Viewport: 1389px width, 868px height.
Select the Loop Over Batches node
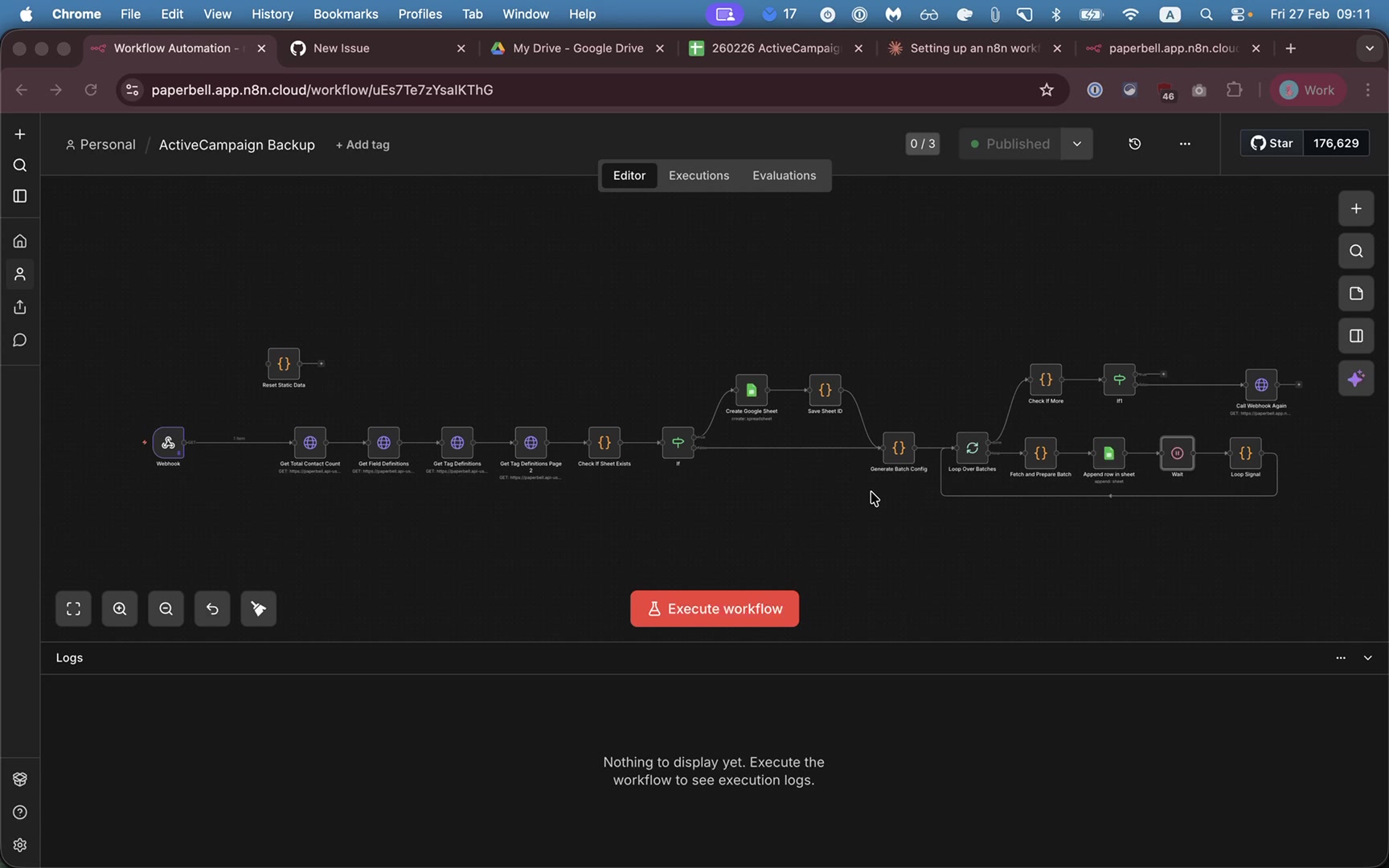(x=972, y=448)
